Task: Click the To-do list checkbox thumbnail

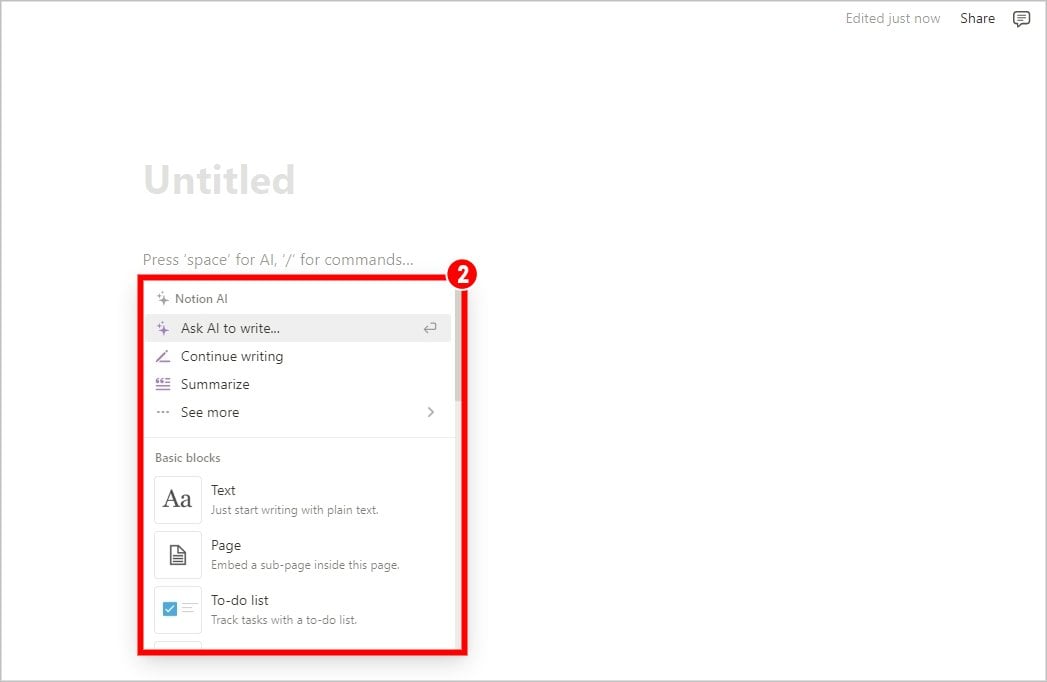Action: click(x=178, y=609)
